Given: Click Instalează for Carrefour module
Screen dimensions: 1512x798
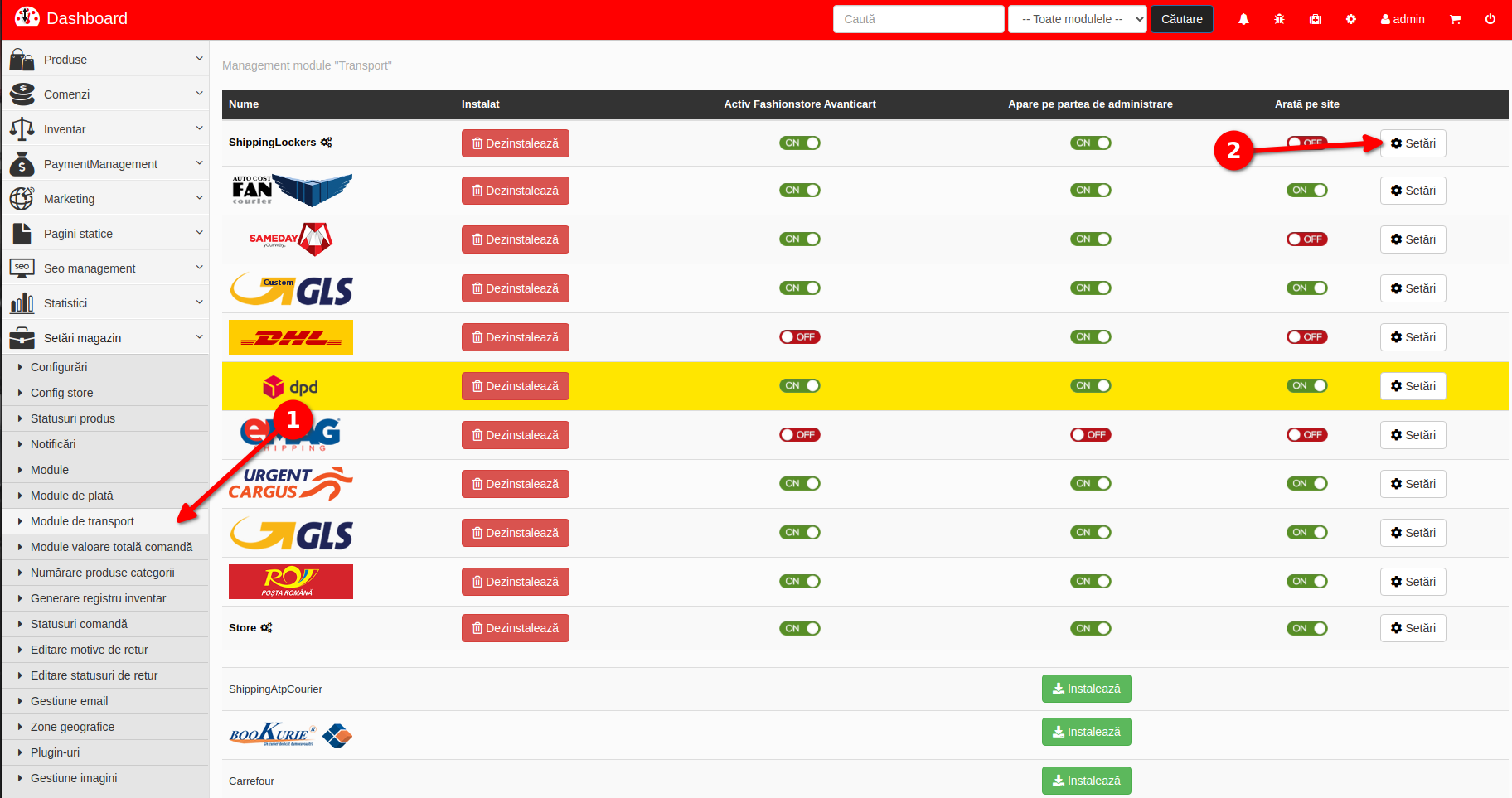Looking at the screenshot, I should (1086, 781).
